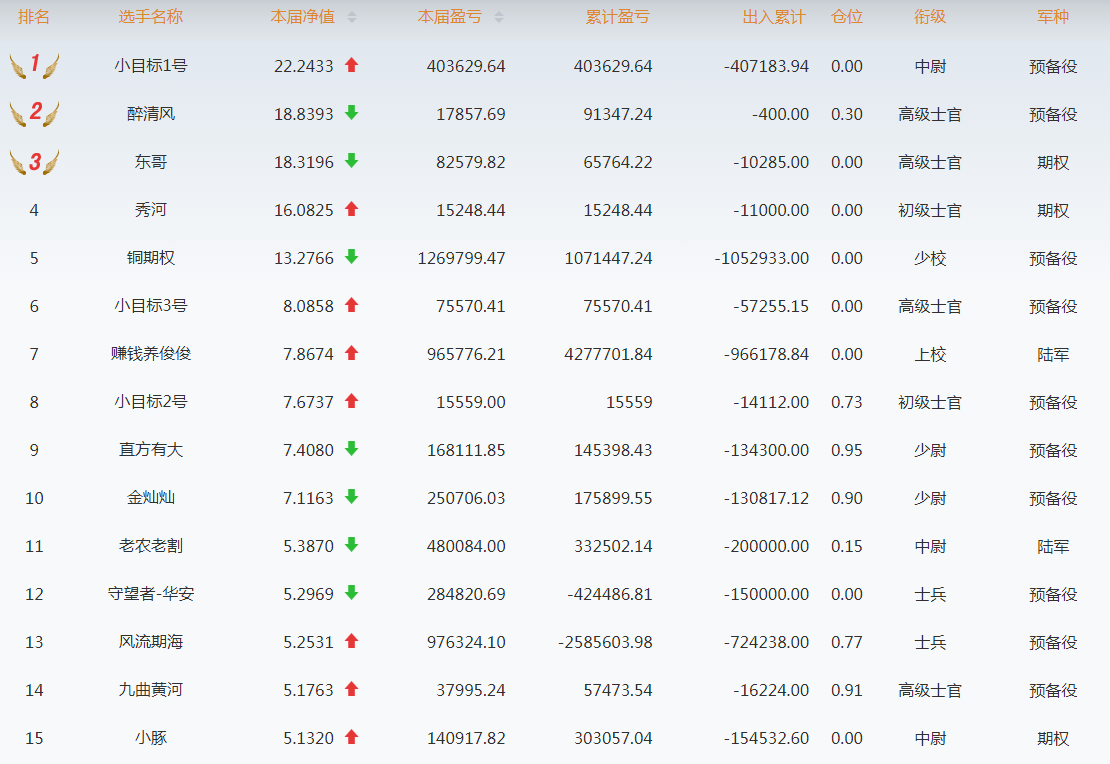Viewport: 1110px width, 764px height.
Task: Click the rank 1 laurel badge
Action: click(x=34, y=66)
